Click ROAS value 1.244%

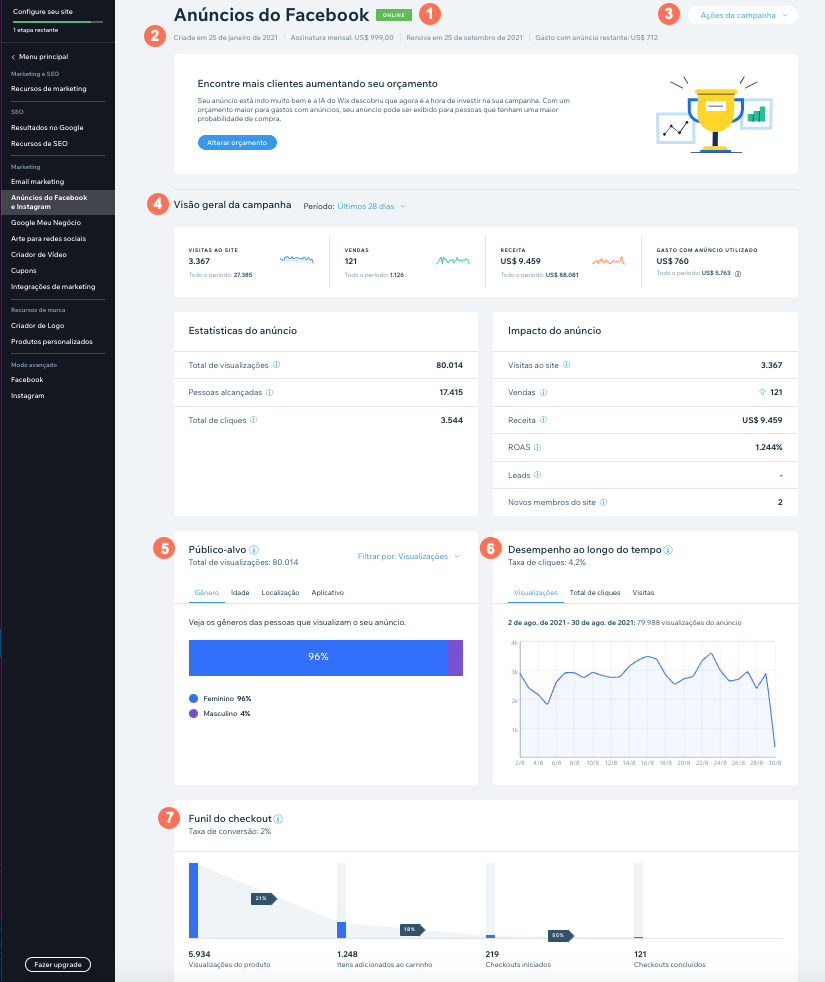click(769, 447)
